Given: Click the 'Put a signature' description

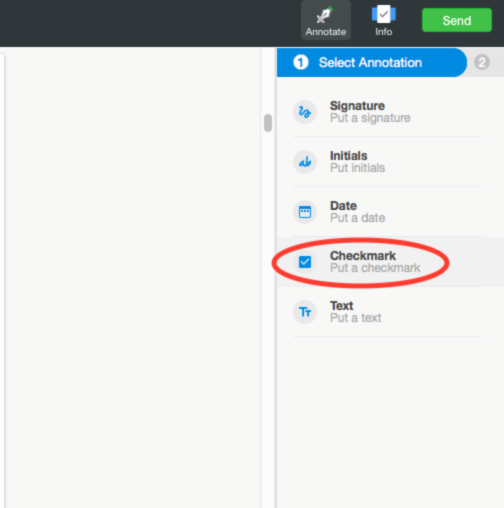Looking at the screenshot, I should tap(370, 118).
